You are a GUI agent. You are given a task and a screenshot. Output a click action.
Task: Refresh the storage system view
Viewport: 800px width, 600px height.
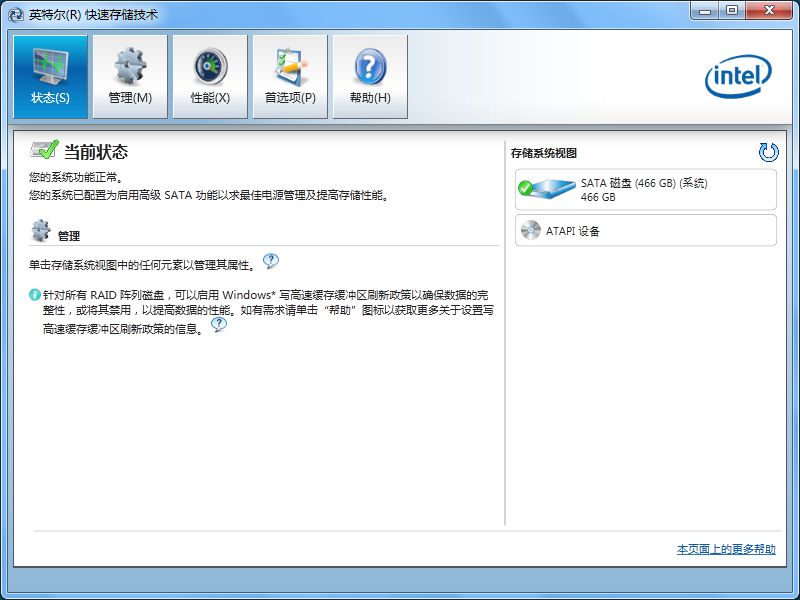tap(768, 152)
